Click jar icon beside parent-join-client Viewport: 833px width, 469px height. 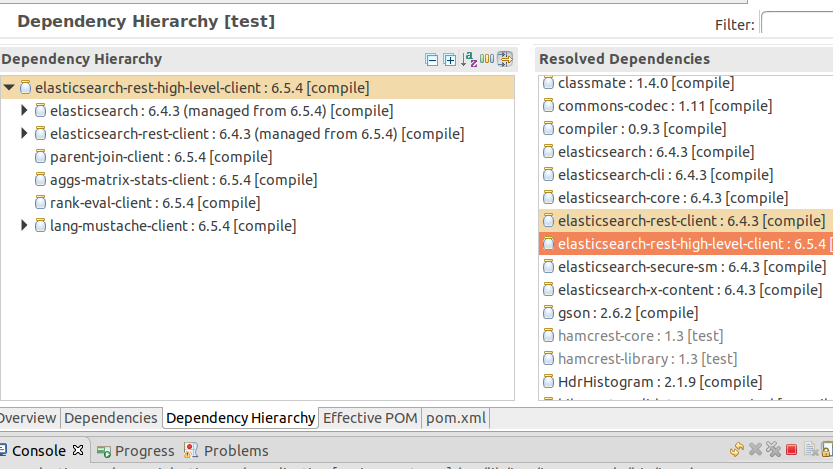tap(40, 157)
